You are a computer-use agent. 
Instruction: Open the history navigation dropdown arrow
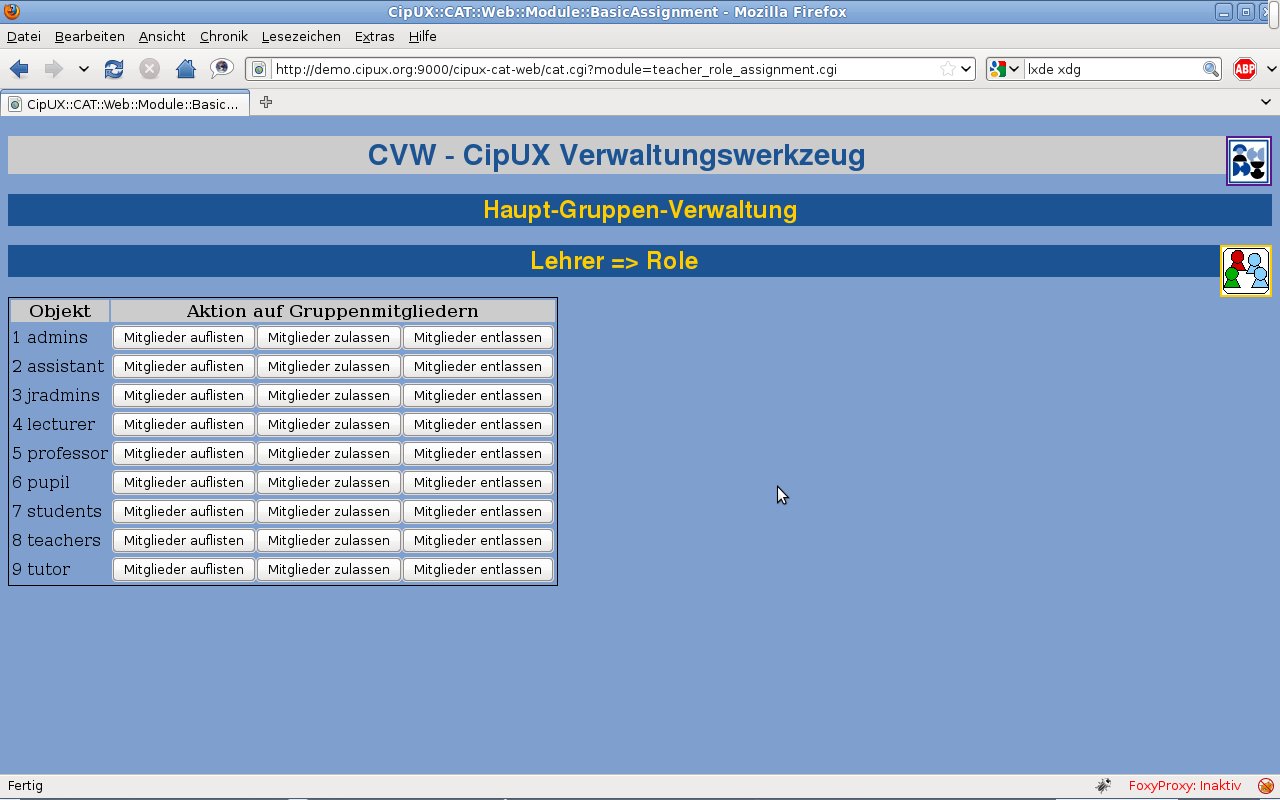(84, 69)
